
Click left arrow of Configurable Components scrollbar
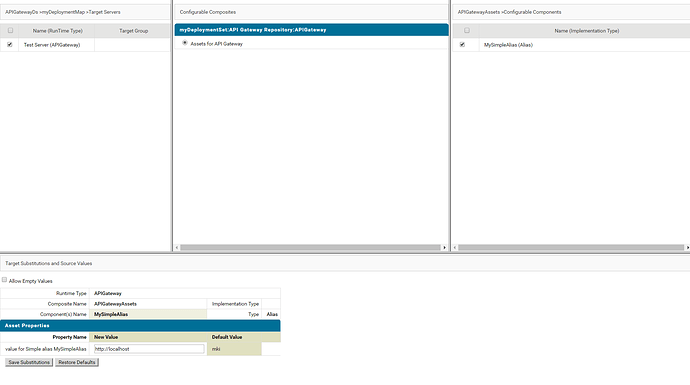click(455, 248)
